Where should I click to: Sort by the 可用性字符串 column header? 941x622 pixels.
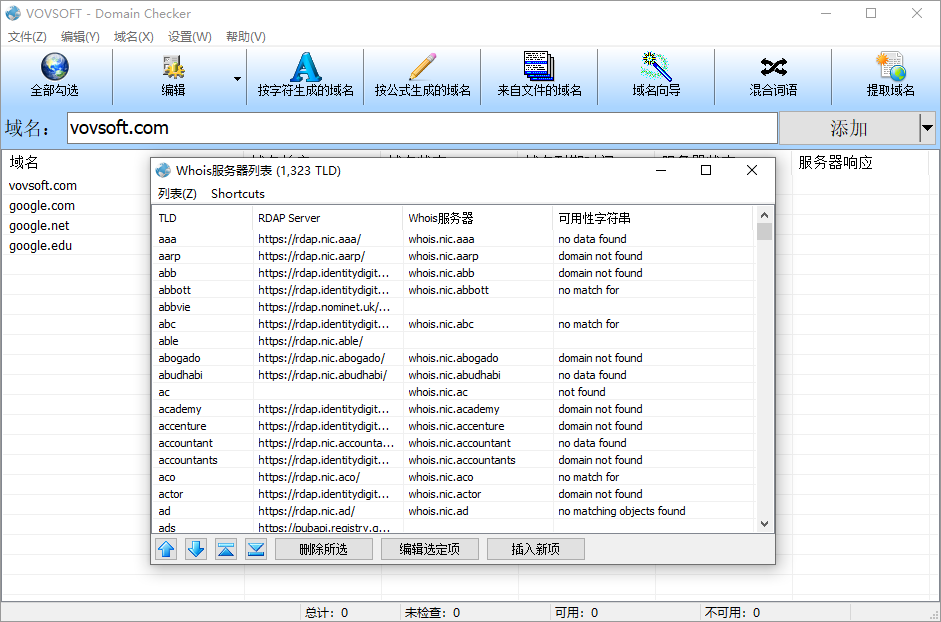tap(652, 218)
